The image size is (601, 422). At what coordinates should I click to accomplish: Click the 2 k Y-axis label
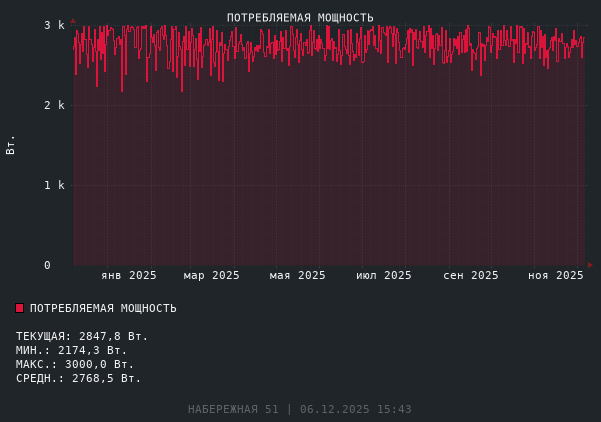point(54,105)
